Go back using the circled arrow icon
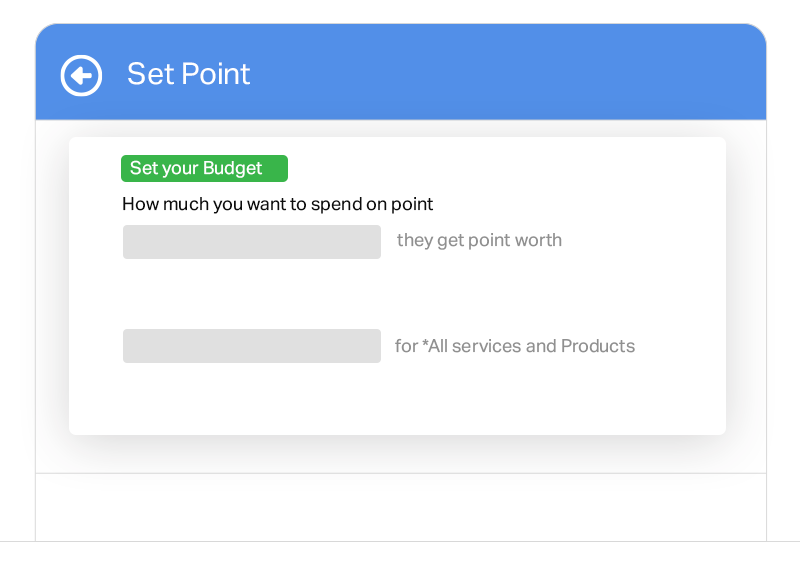Image resolution: width=800 pixels, height=574 pixels. pos(81,76)
